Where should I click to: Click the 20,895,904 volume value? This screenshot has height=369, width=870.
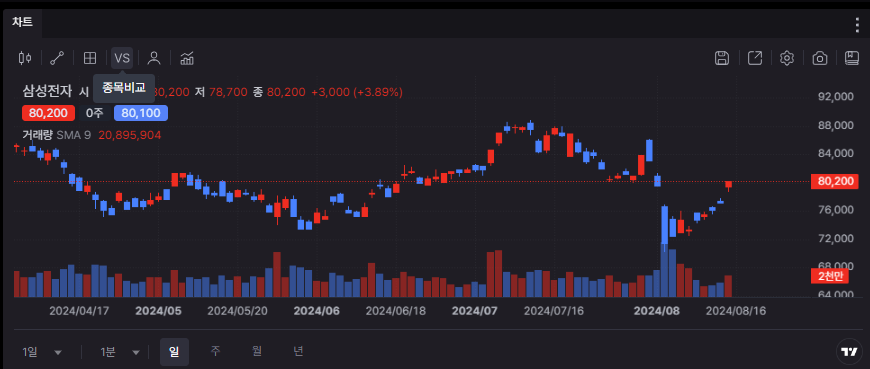[x=130, y=135]
